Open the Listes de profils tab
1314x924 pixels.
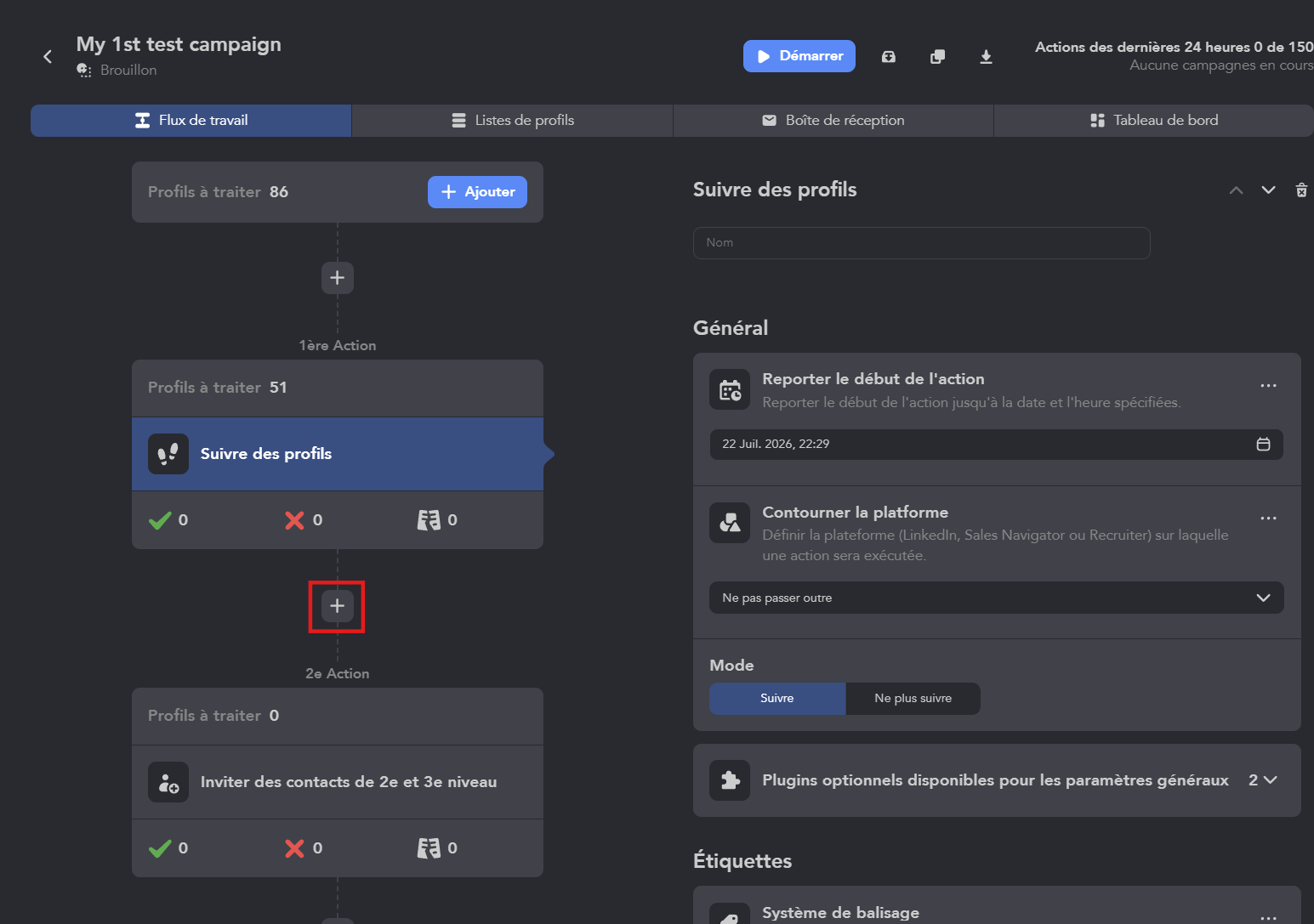512,121
